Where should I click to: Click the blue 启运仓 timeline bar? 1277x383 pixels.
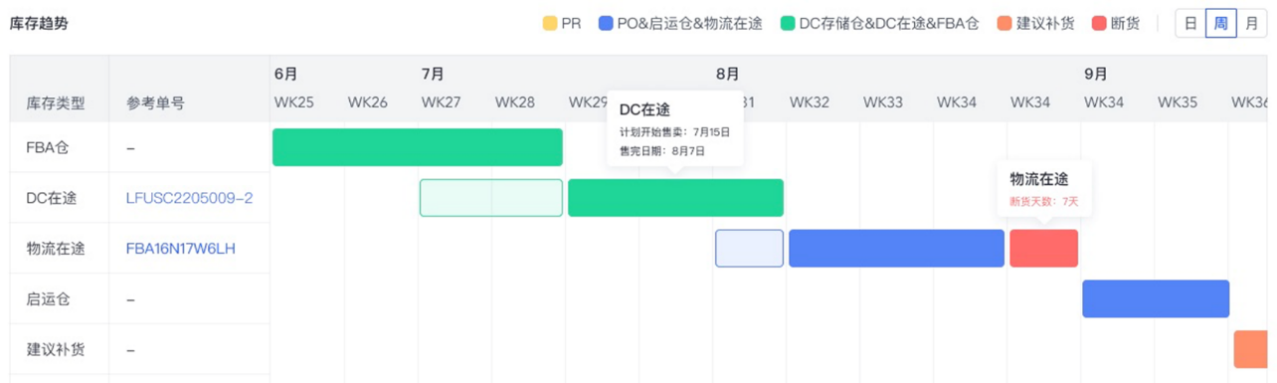pyautogui.click(x=1156, y=299)
